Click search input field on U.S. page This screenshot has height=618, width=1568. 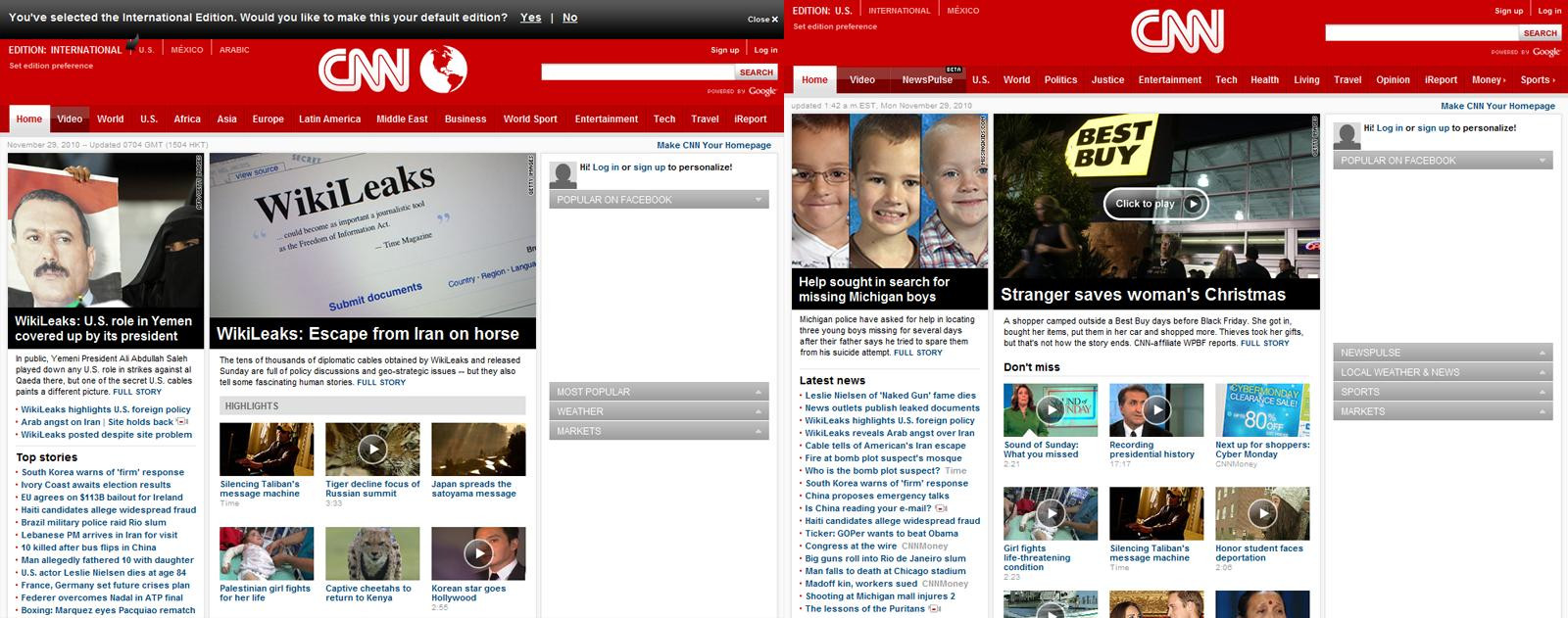click(x=1421, y=33)
